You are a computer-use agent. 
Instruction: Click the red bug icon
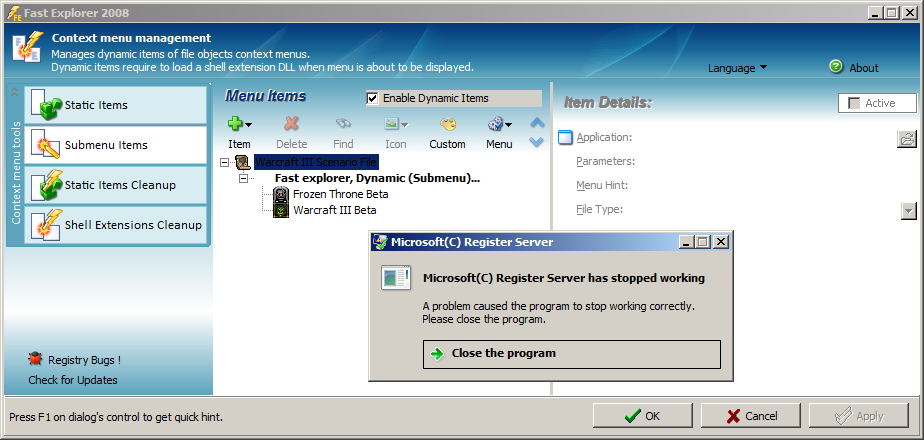[x=35, y=358]
